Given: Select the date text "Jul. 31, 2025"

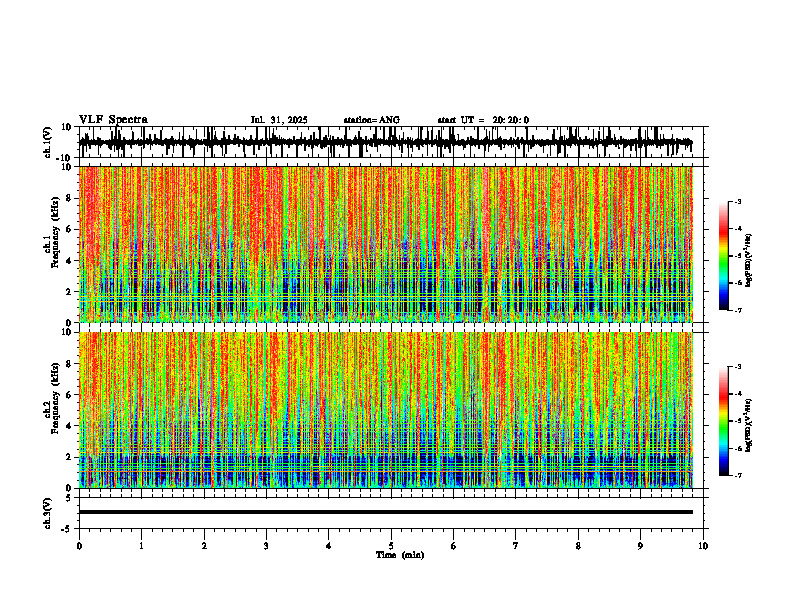Looking at the screenshot, I should coord(279,120).
